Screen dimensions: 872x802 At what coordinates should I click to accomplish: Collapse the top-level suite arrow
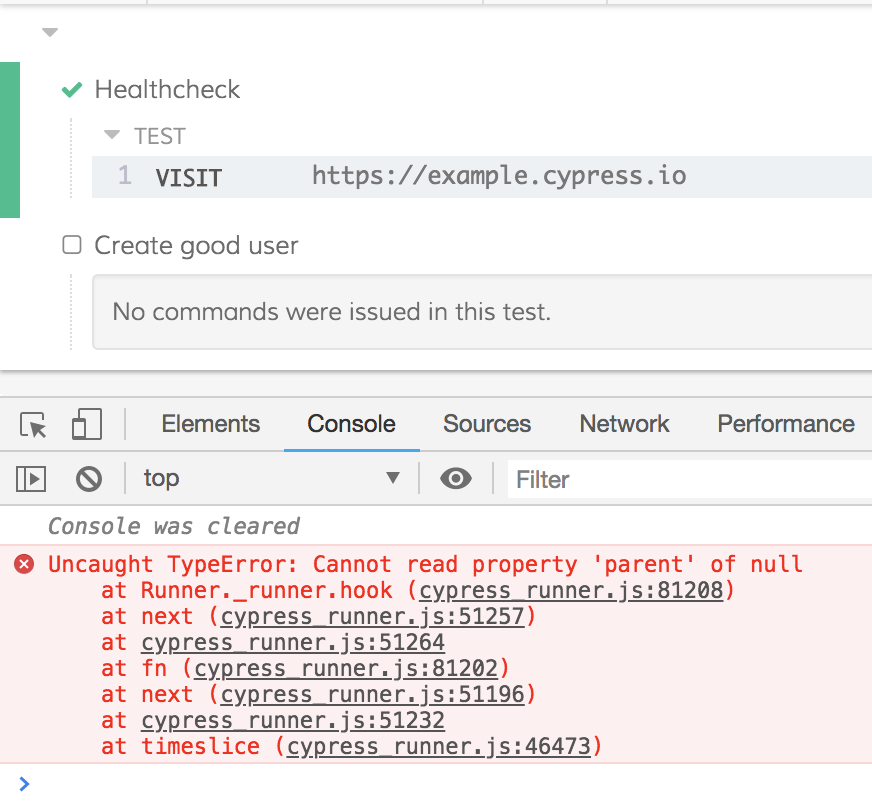click(50, 32)
